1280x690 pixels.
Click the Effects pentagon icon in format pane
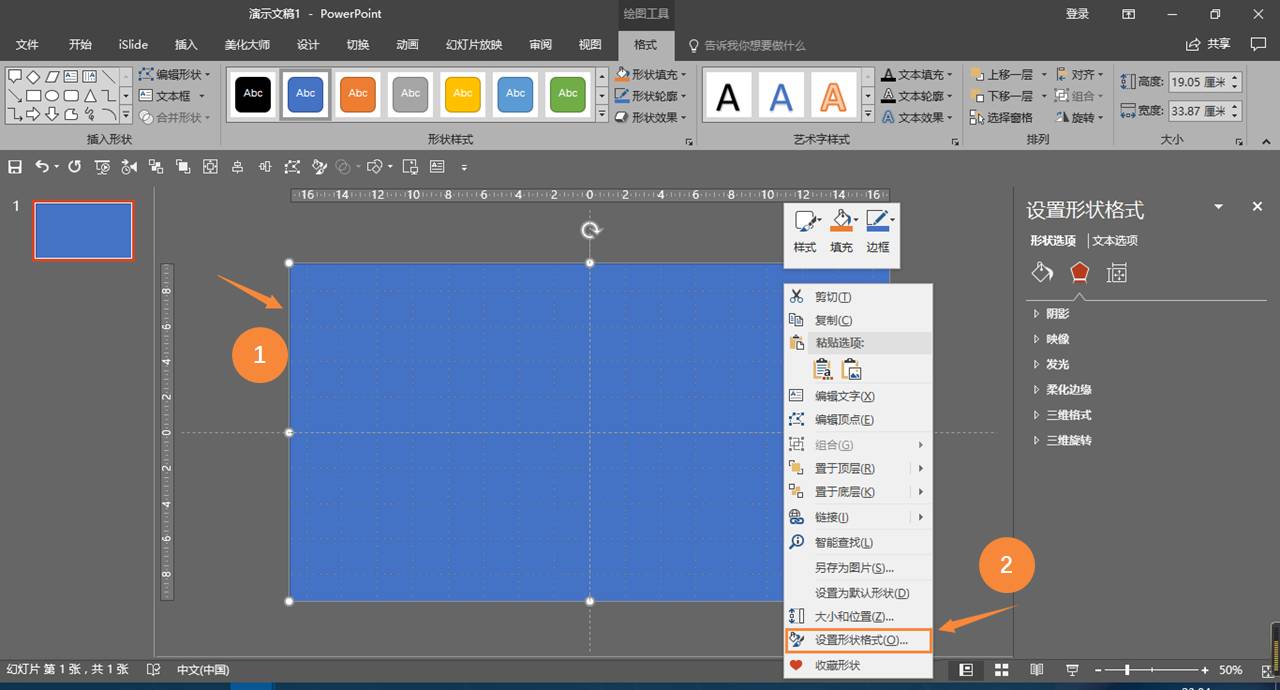tap(1079, 273)
